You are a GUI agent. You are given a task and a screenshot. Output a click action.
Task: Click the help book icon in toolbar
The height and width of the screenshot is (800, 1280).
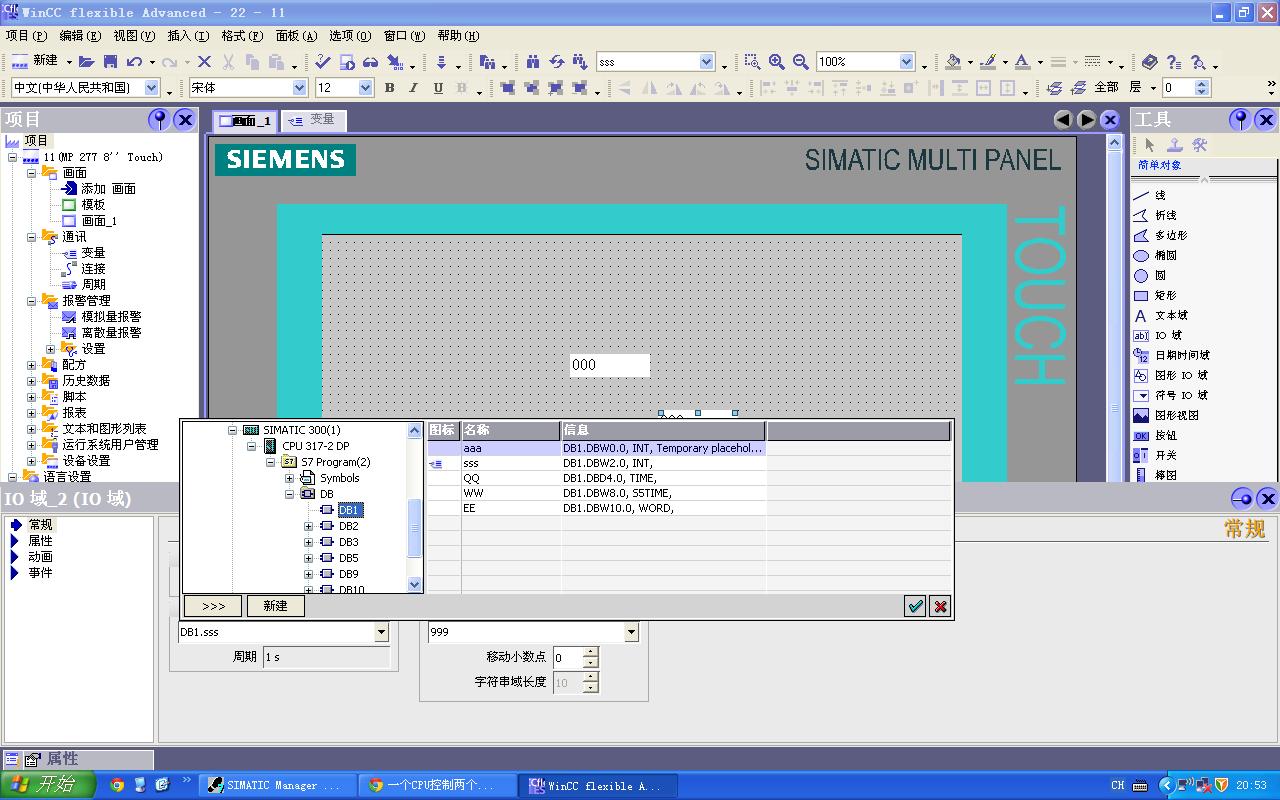click(1150, 62)
